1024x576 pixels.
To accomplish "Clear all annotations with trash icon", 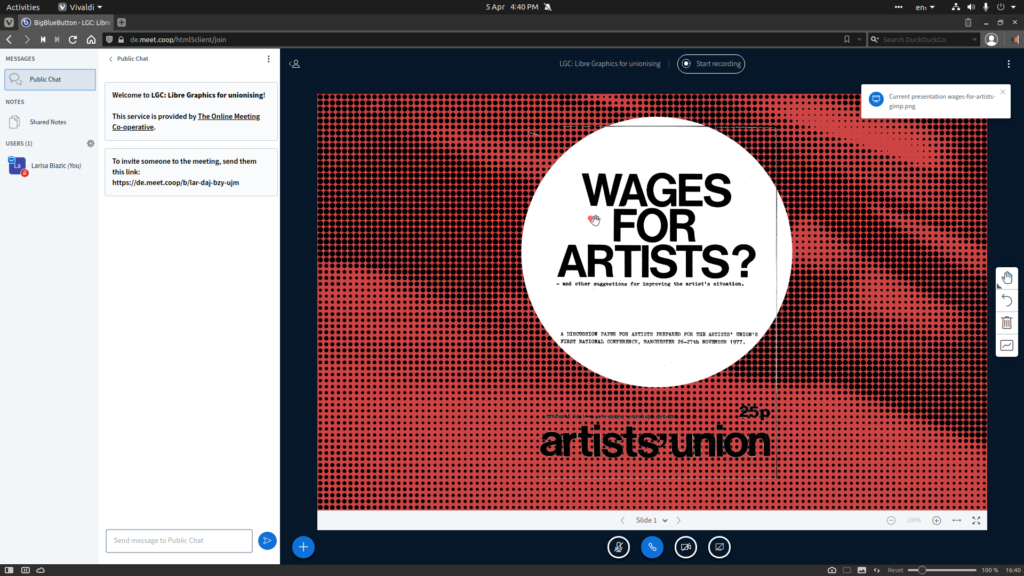I will pos(1007,323).
